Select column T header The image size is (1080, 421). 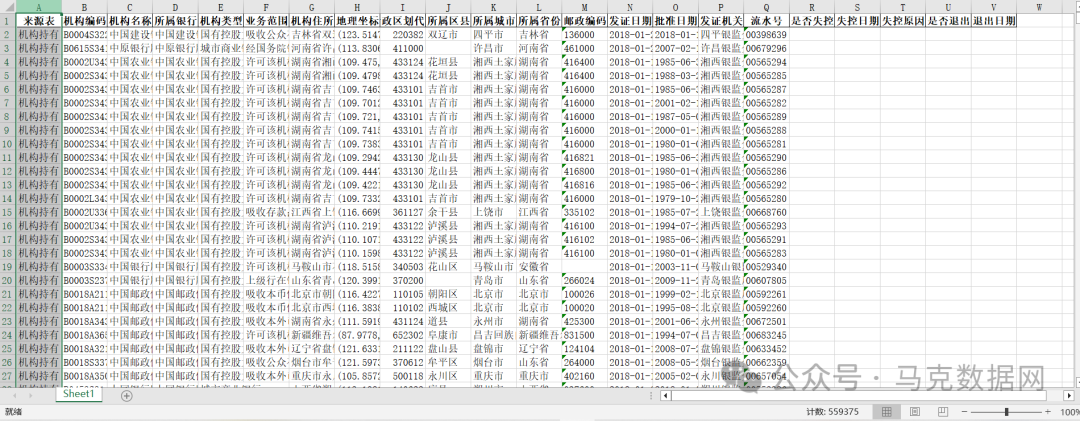click(902, 6)
